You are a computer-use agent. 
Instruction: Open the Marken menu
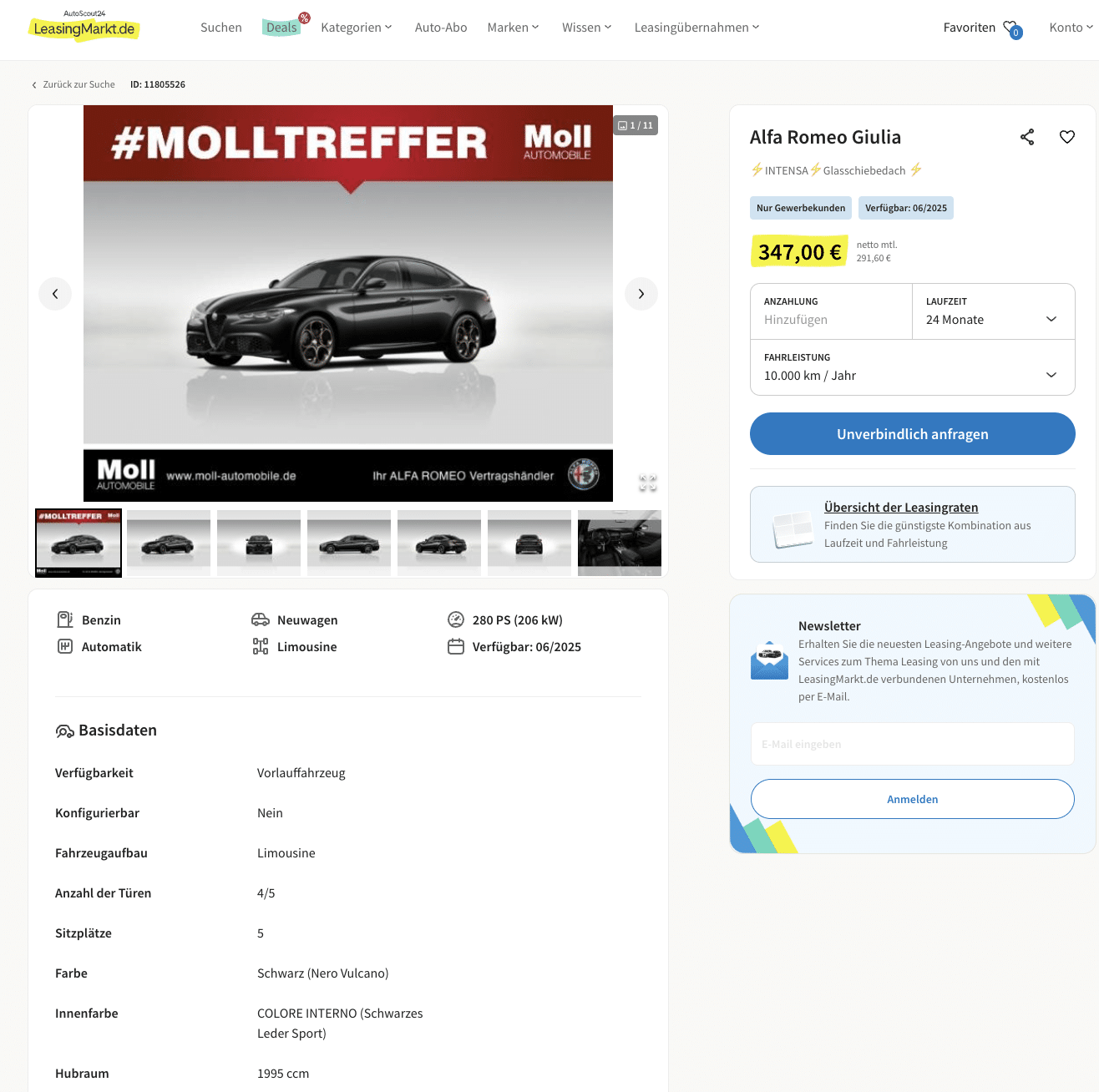(x=514, y=28)
